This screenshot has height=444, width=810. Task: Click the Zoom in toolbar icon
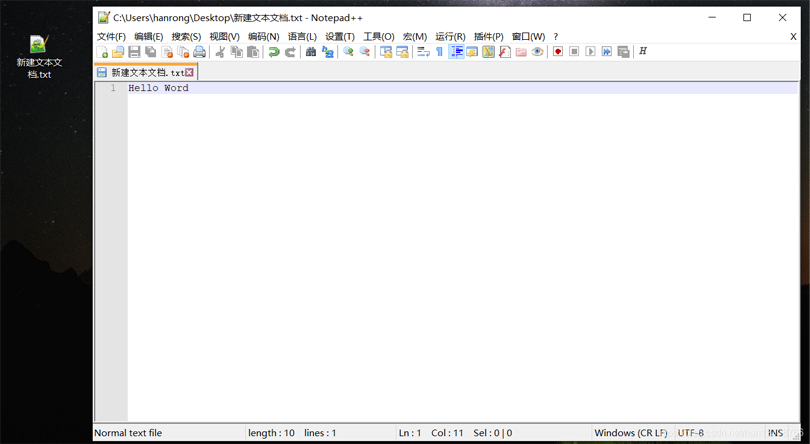point(348,52)
